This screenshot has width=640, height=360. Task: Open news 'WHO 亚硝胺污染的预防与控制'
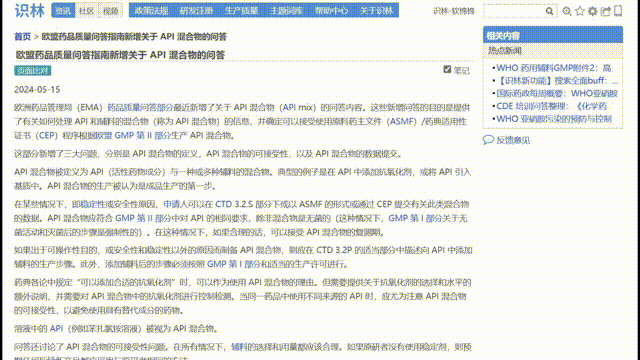coord(554,119)
